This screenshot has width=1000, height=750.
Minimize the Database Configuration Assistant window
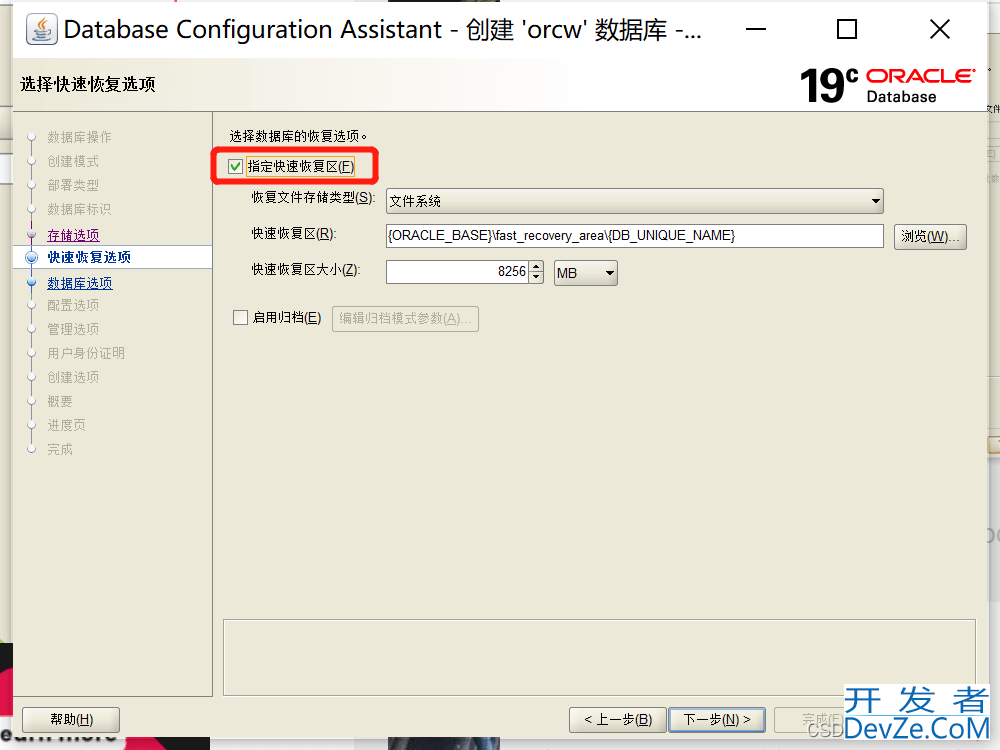click(x=756, y=29)
